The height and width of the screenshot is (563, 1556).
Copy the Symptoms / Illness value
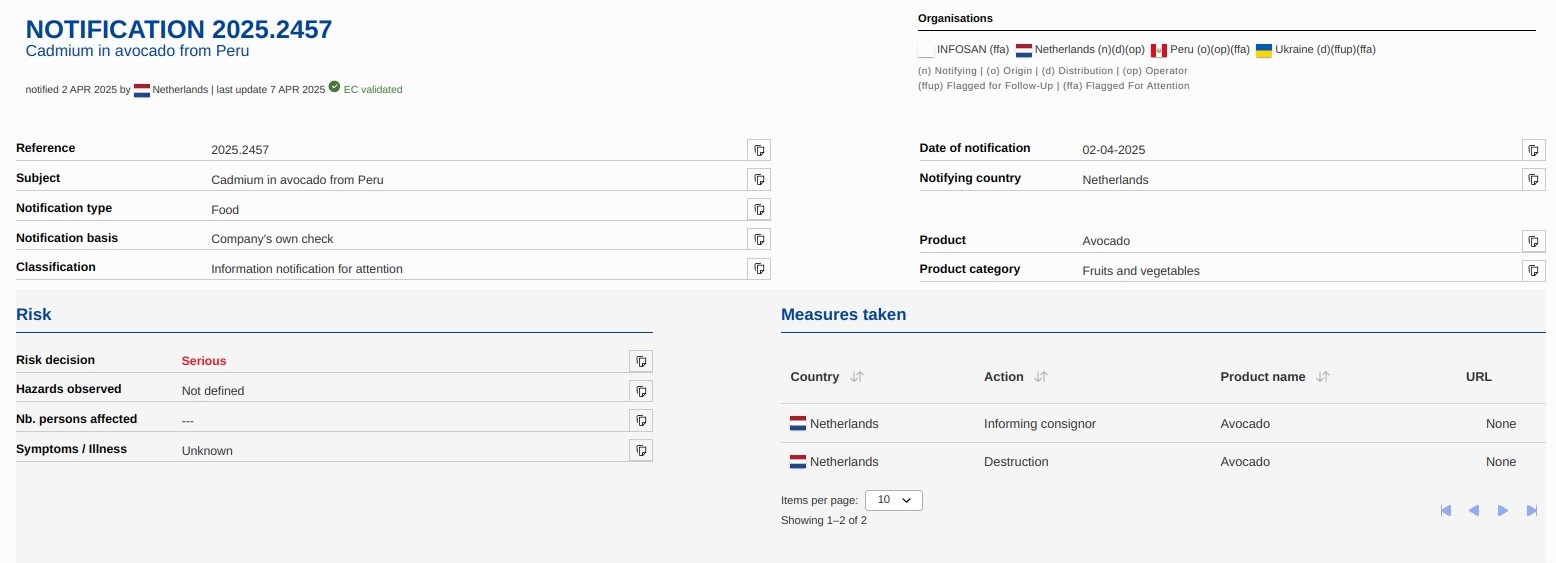click(641, 450)
